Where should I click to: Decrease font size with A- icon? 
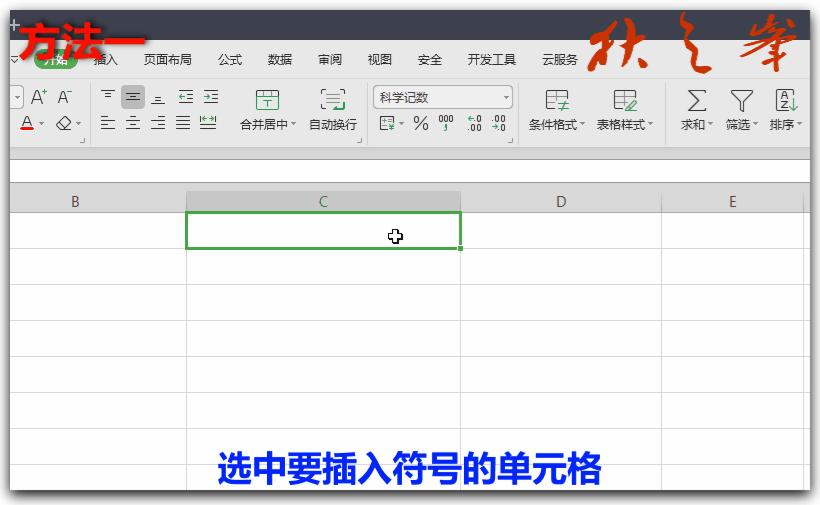click(x=64, y=97)
